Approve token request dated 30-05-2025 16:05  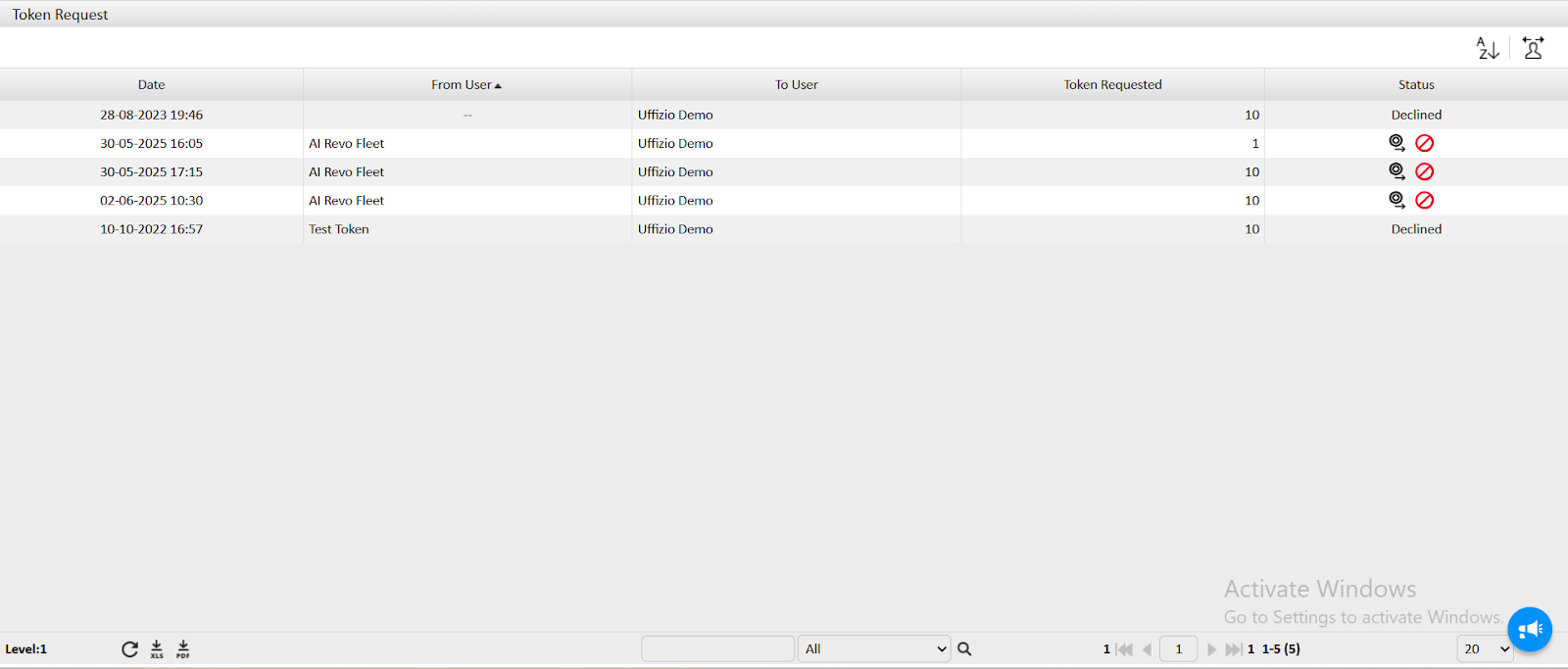(x=1396, y=143)
